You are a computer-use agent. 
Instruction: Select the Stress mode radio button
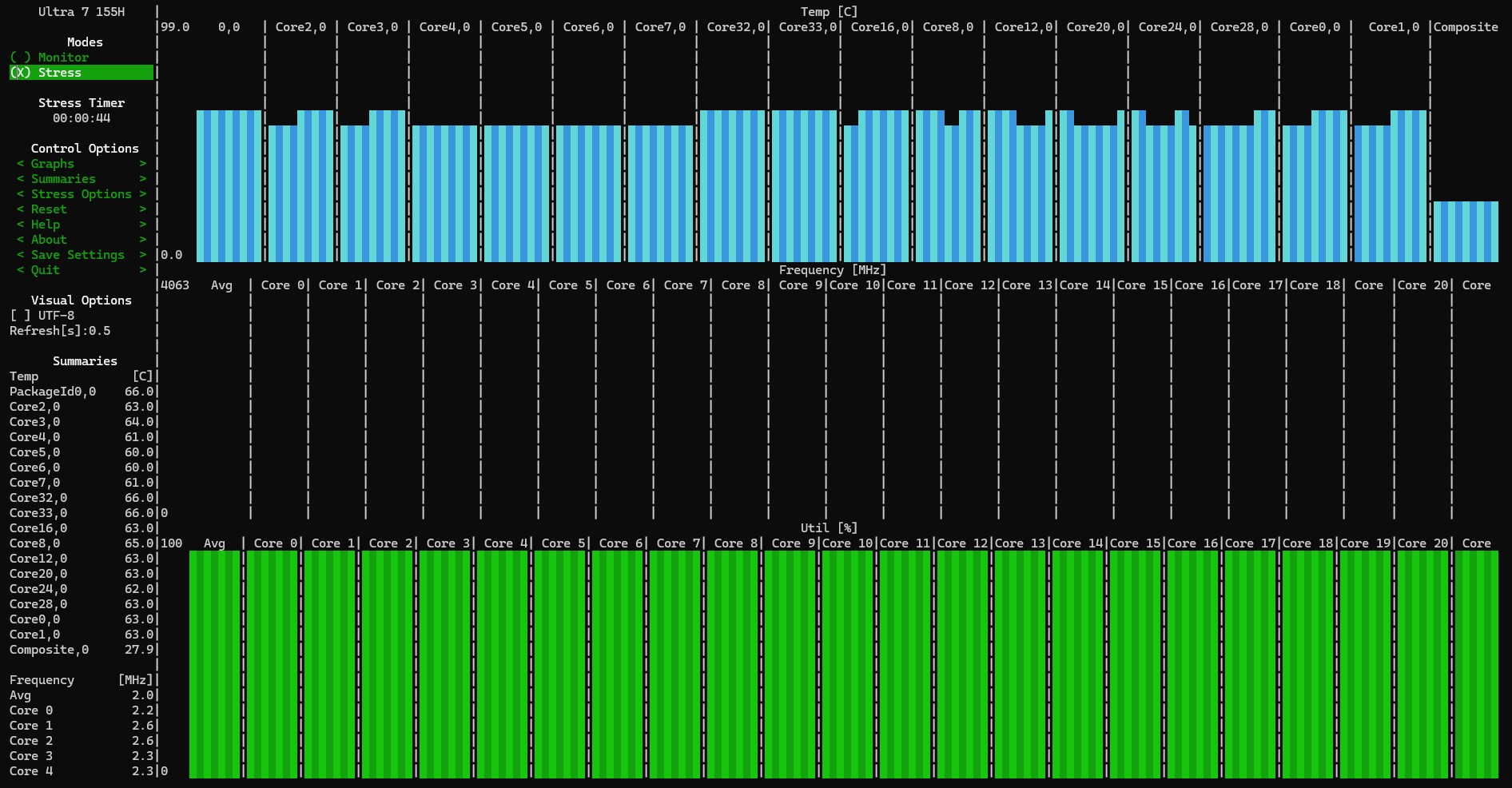coord(81,73)
